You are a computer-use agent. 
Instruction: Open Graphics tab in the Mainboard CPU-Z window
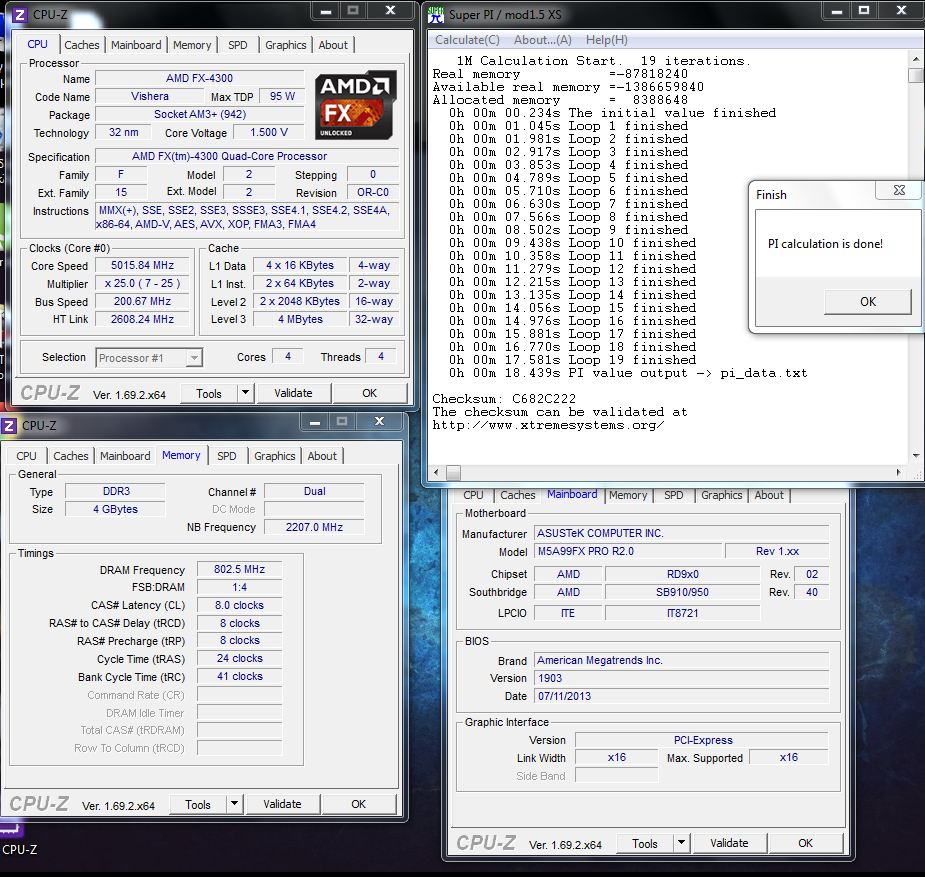(721, 495)
